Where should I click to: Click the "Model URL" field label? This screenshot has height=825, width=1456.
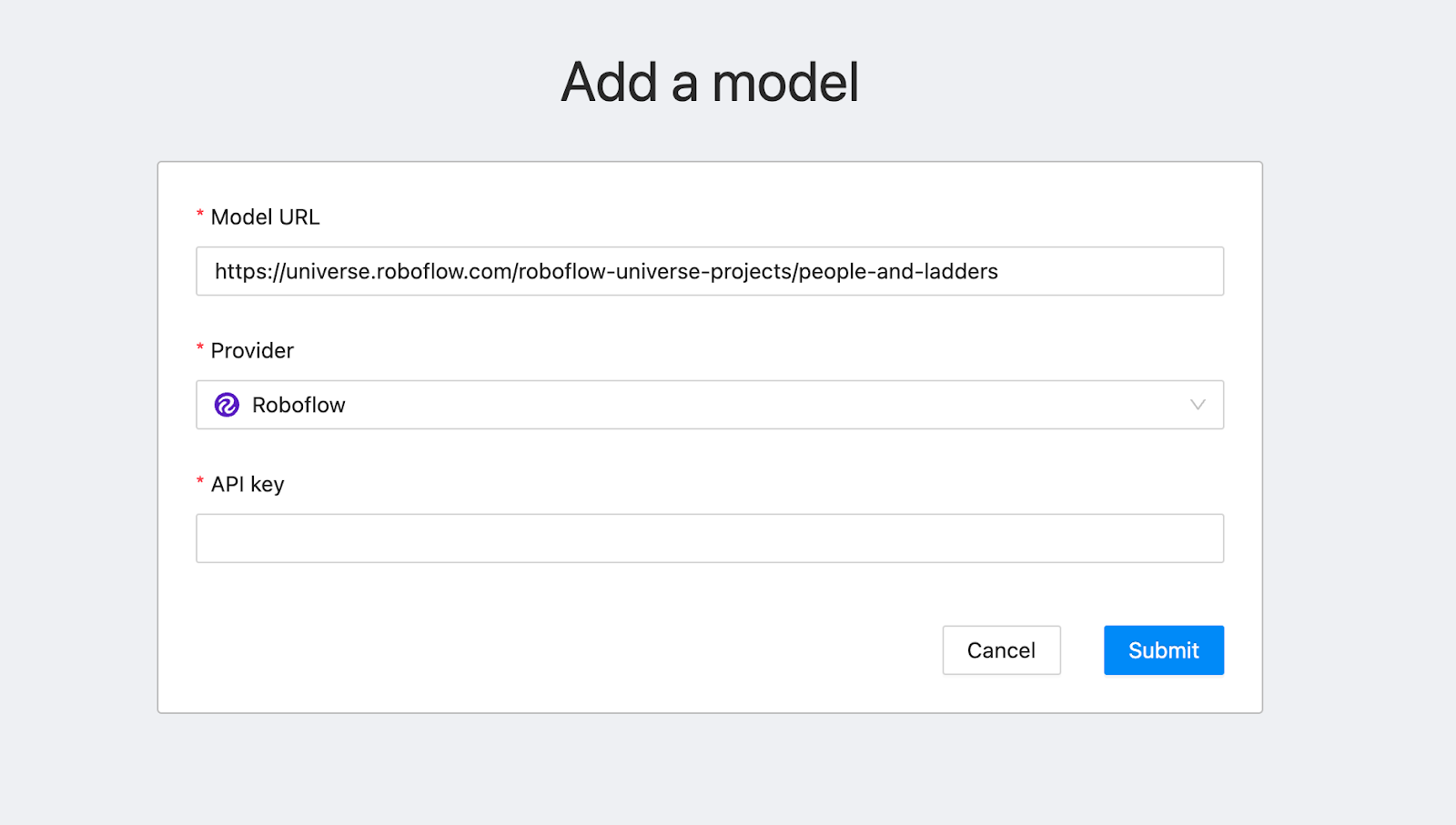click(265, 217)
